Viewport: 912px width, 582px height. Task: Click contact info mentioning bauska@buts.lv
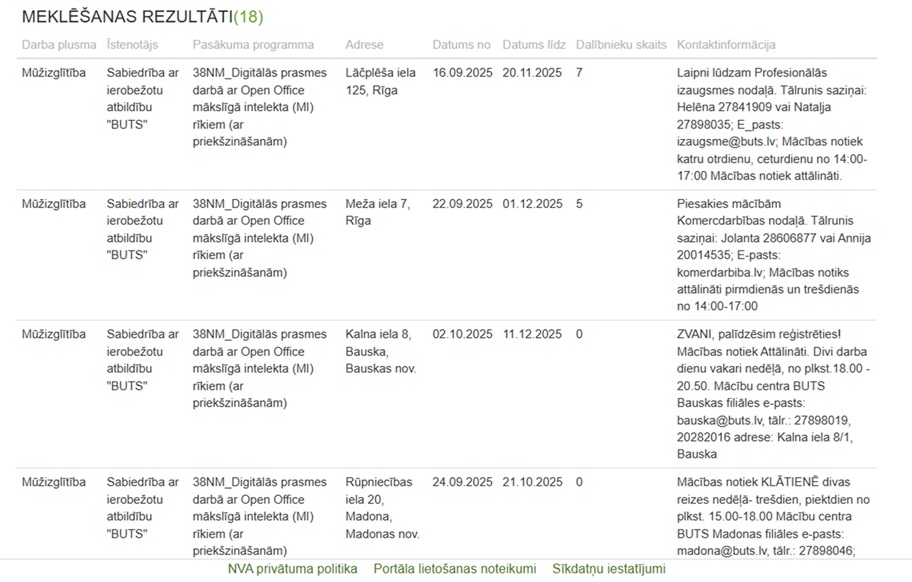pyautogui.click(x=773, y=394)
